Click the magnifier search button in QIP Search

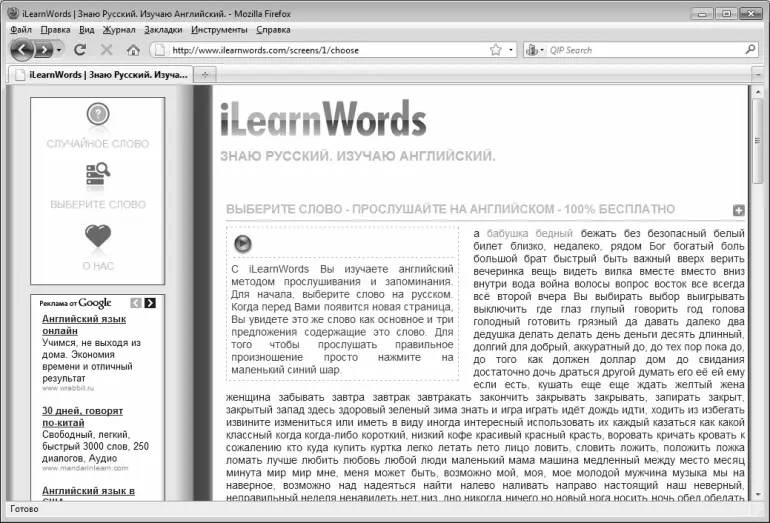point(750,50)
